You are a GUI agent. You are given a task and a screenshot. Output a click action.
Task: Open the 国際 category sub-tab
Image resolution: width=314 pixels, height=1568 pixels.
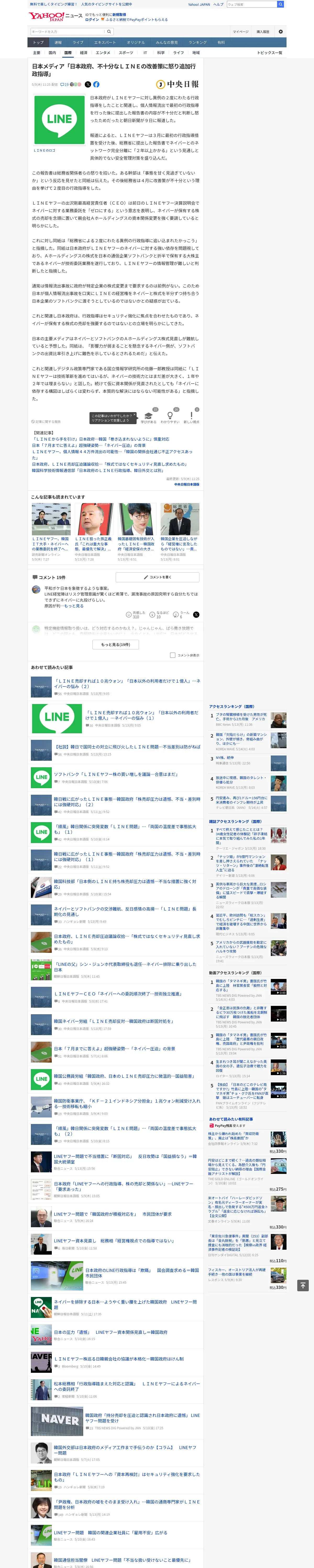[68, 53]
